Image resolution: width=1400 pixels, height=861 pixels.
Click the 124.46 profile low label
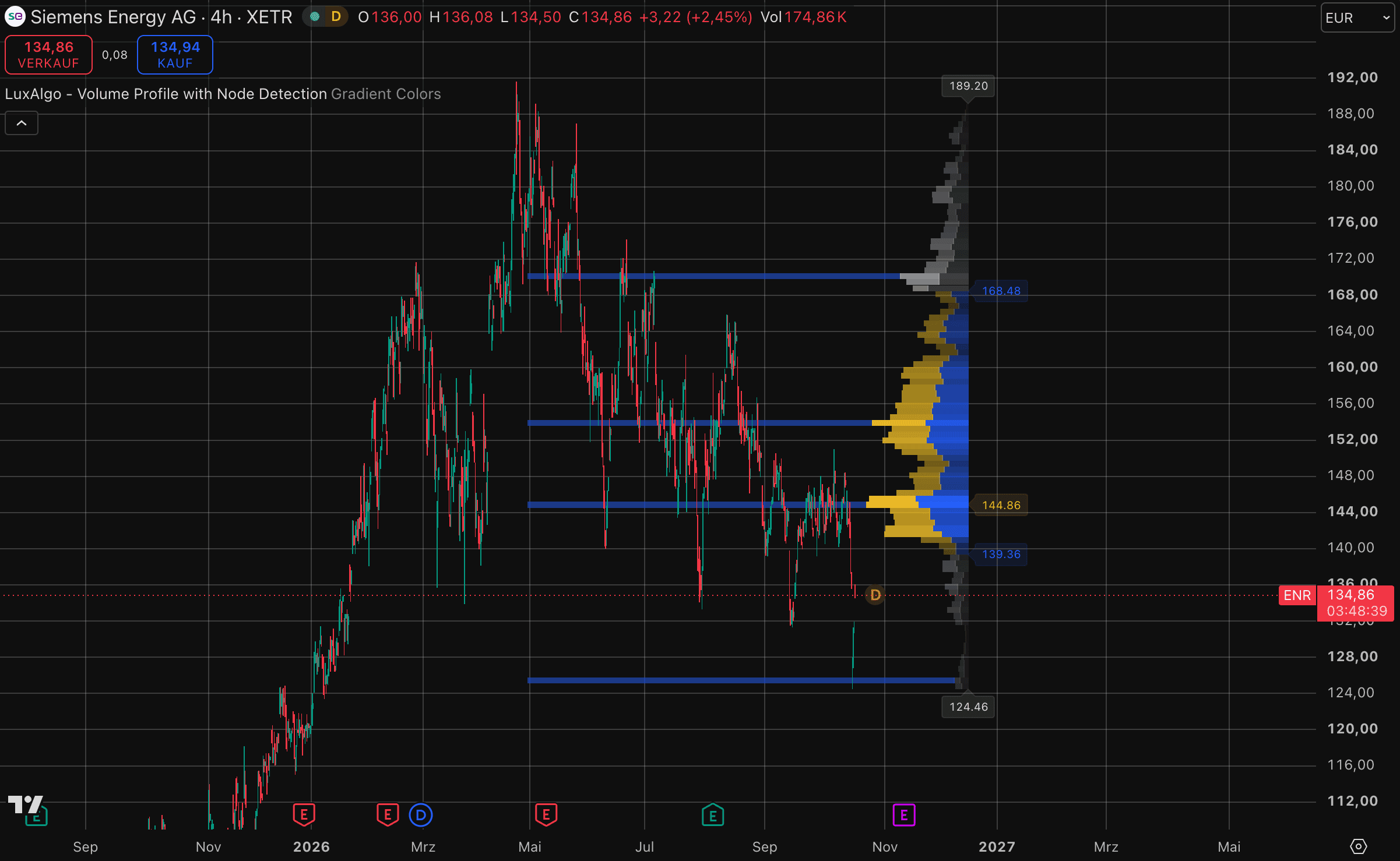click(968, 707)
